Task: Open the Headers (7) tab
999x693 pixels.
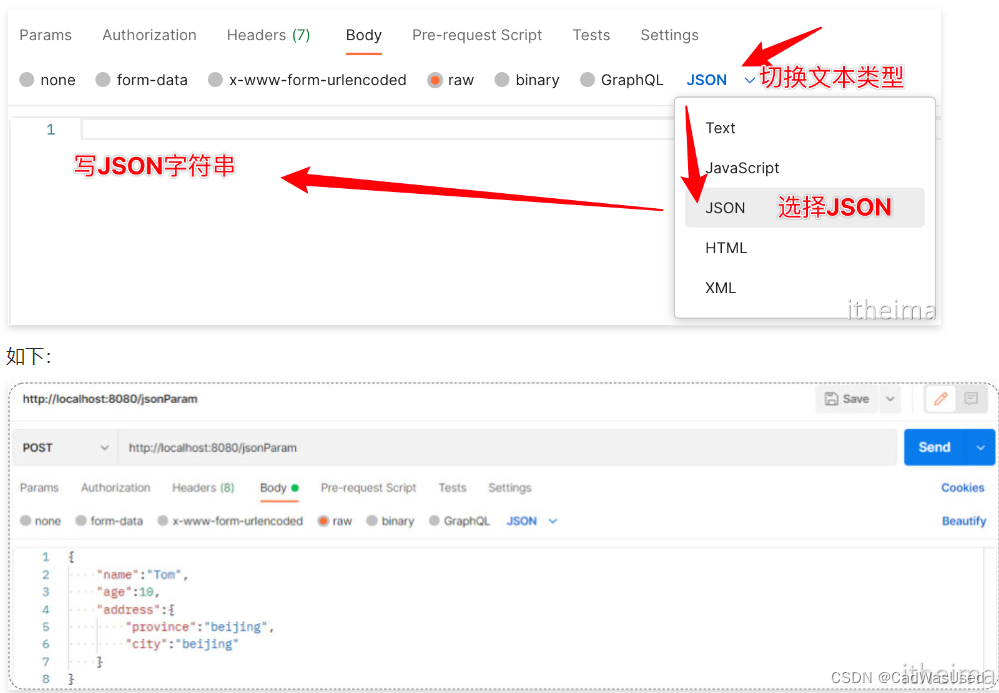Action: point(268,35)
